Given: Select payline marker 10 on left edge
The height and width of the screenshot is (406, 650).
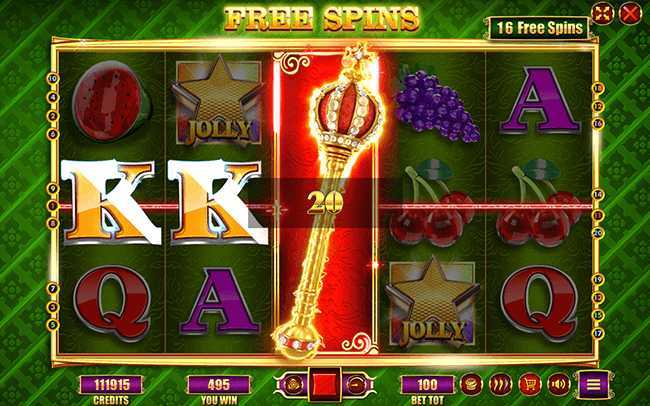Looking at the screenshot, I should point(53,78).
